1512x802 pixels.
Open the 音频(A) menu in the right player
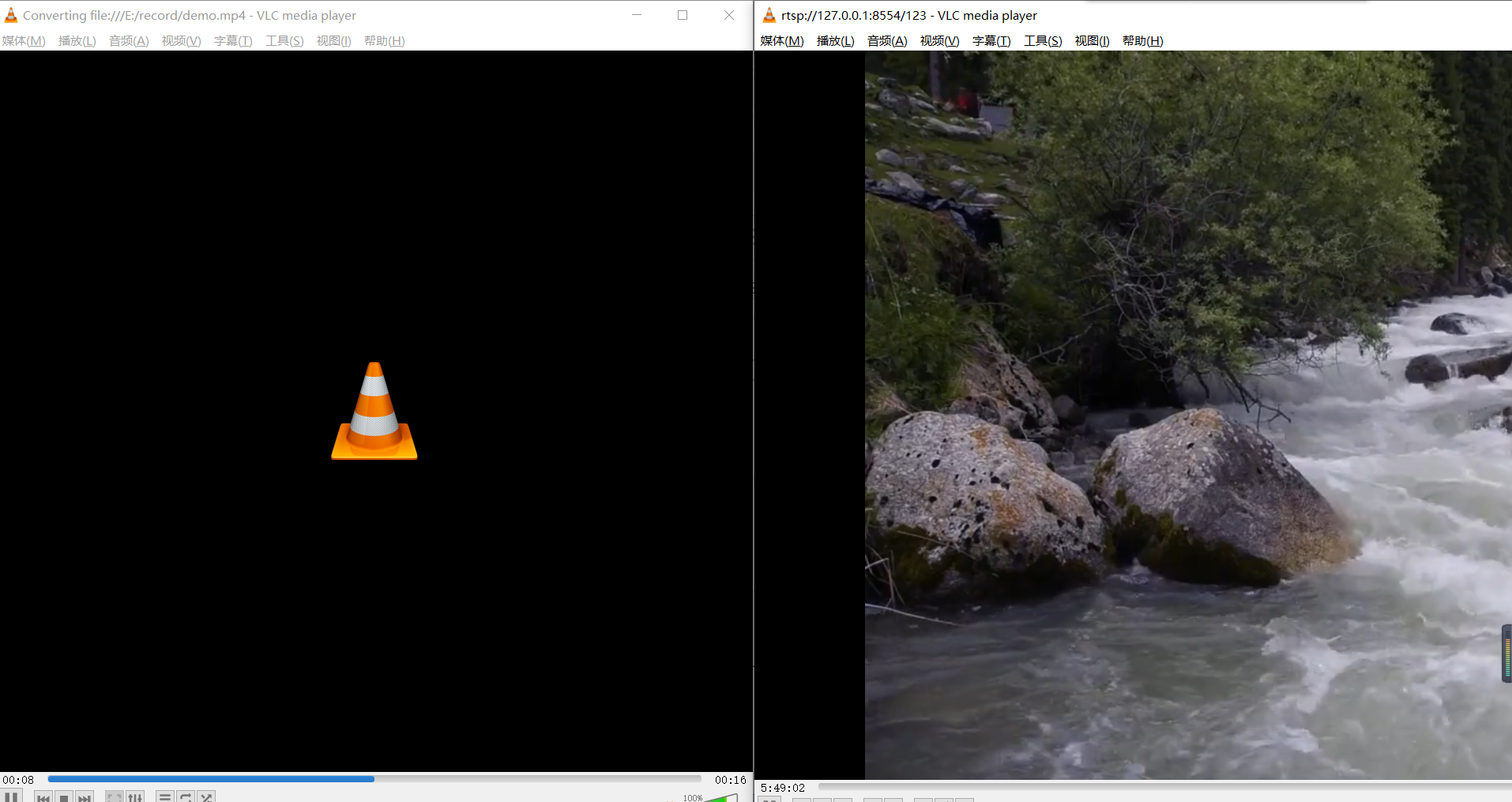click(x=886, y=40)
